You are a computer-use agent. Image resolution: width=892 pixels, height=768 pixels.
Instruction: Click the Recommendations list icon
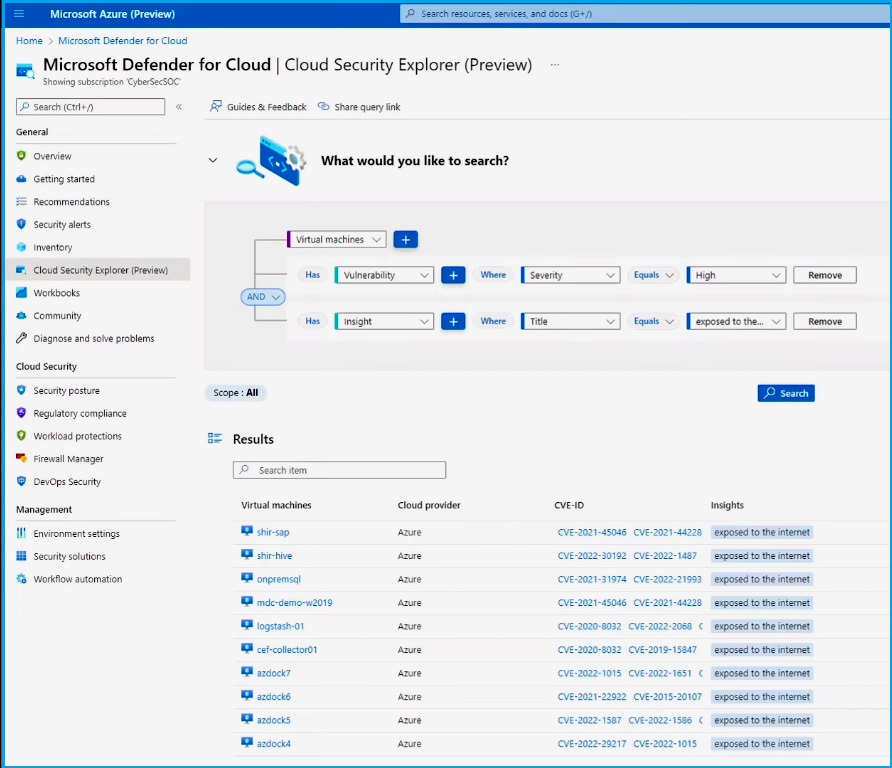pos(22,201)
